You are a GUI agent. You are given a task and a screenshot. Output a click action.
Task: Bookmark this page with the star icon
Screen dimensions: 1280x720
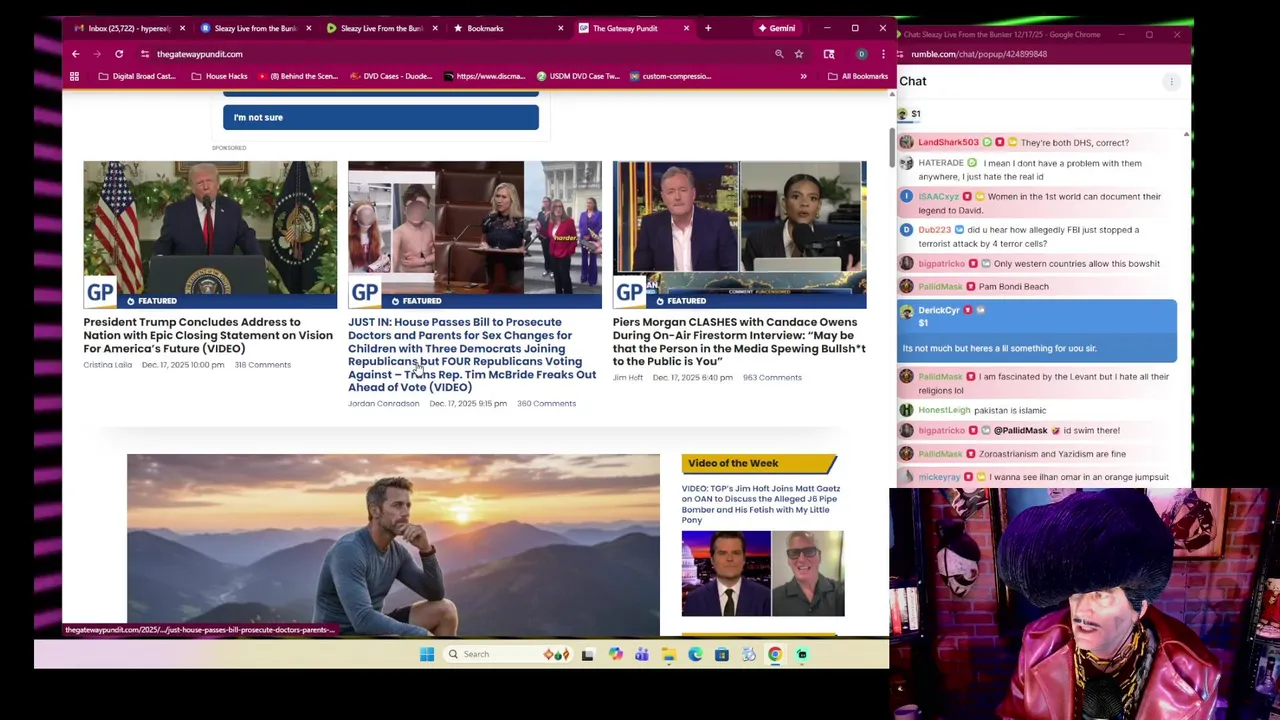[x=798, y=54]
